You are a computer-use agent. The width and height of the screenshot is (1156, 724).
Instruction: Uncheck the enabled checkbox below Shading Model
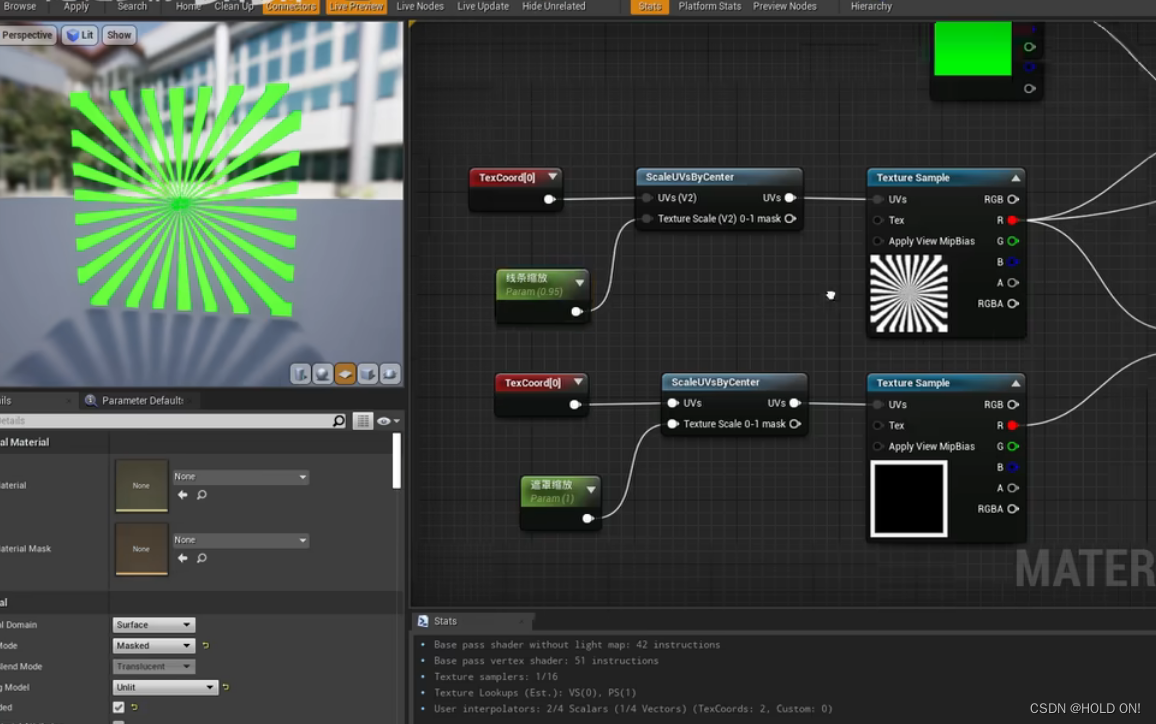coord(118,706)
